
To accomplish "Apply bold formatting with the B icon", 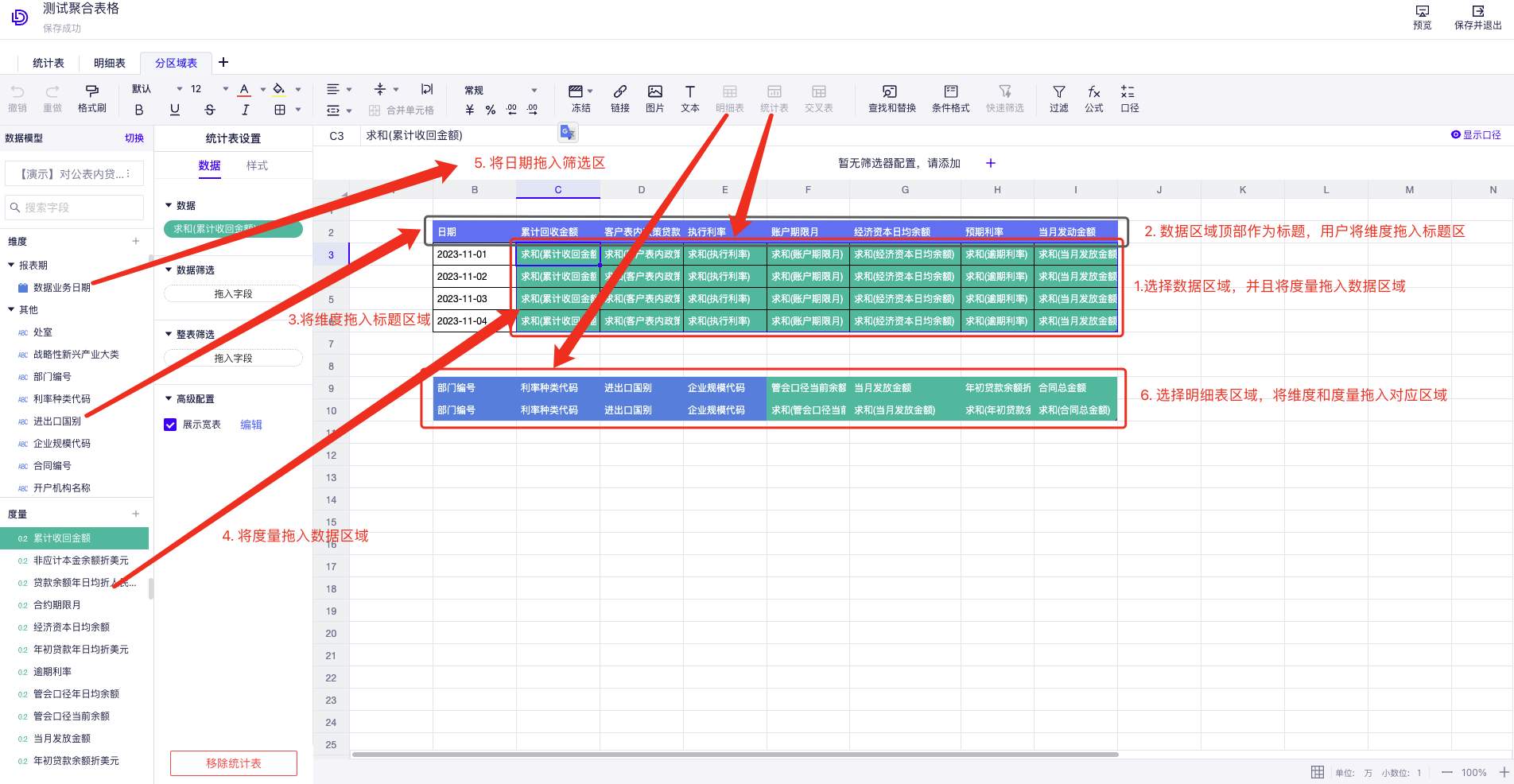I will 139,110.
